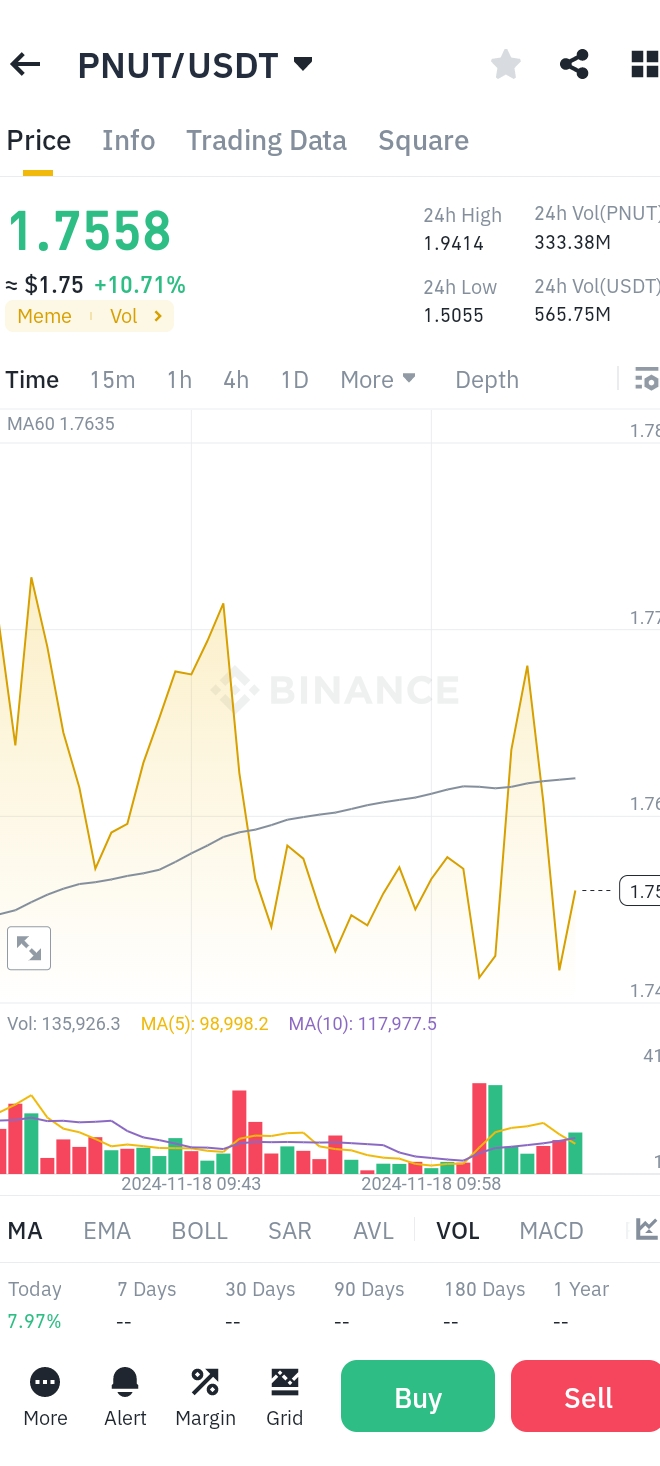Tap the More dots icon

click(x=45, y=1396)
